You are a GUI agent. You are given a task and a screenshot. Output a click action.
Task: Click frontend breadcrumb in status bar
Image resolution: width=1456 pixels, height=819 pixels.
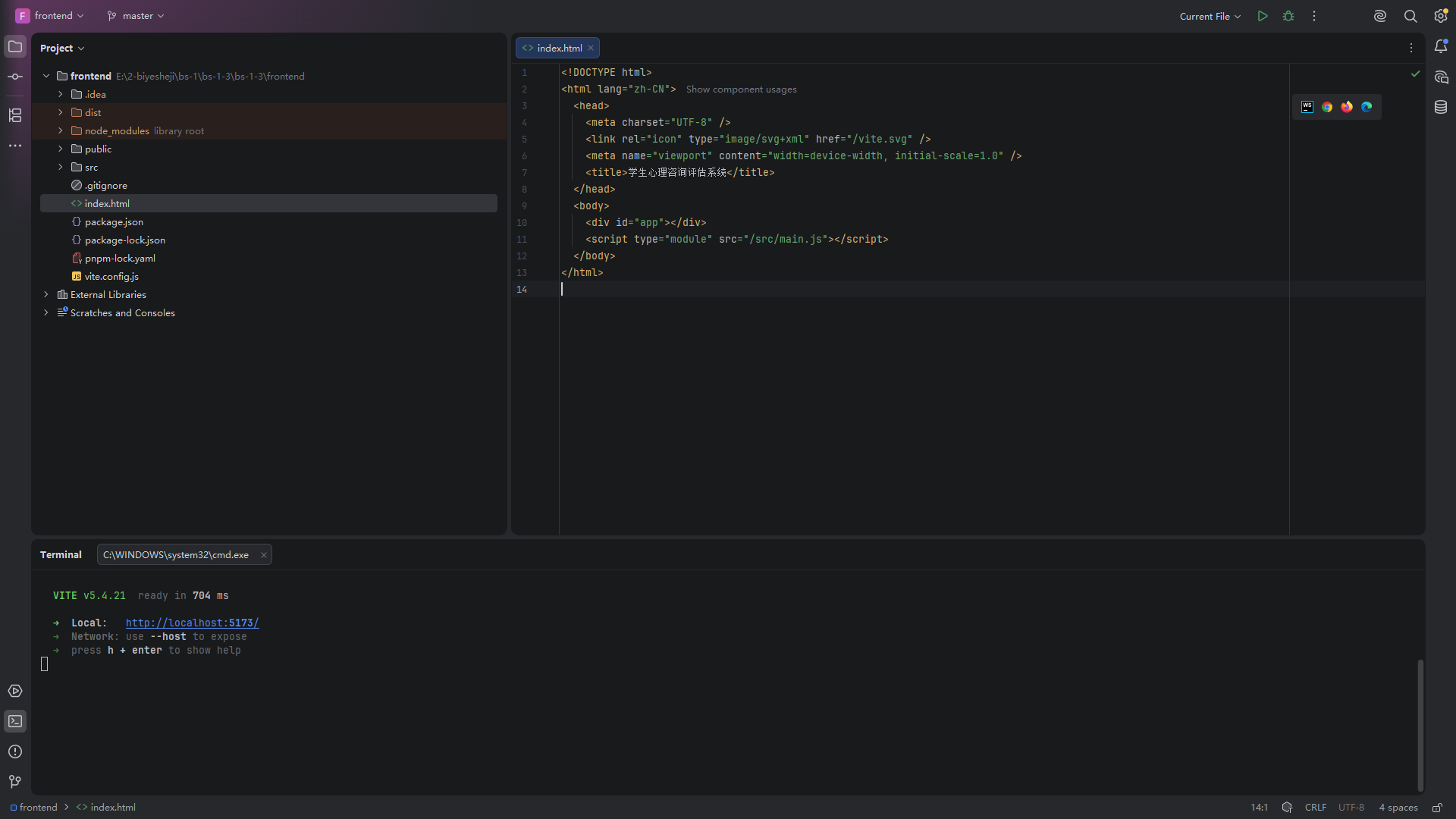(34, 808)
